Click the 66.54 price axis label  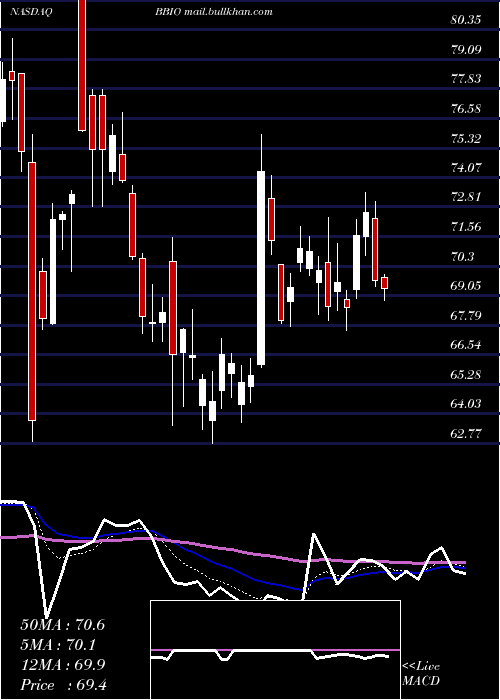[x=466, y=345]
